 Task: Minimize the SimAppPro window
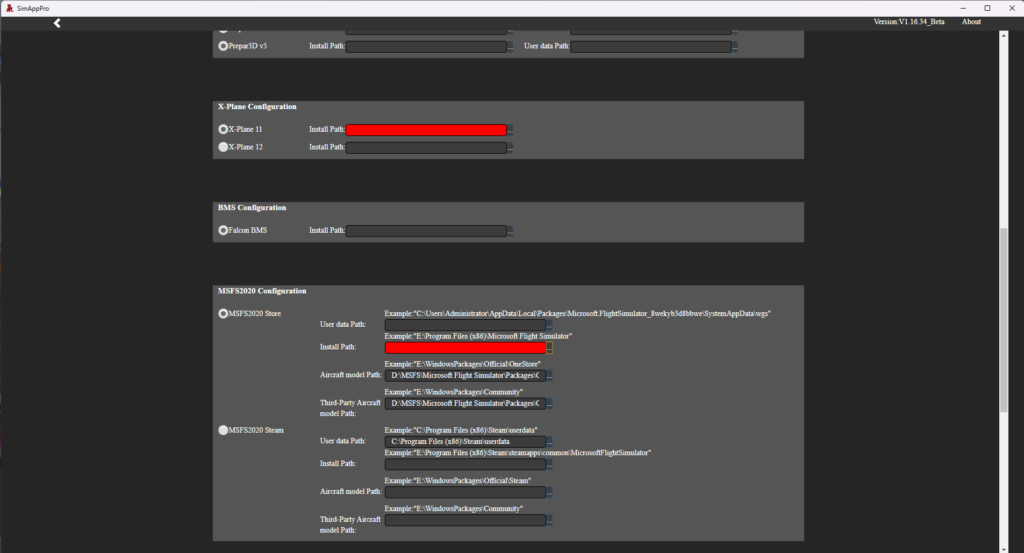click(x=963, y=8)
